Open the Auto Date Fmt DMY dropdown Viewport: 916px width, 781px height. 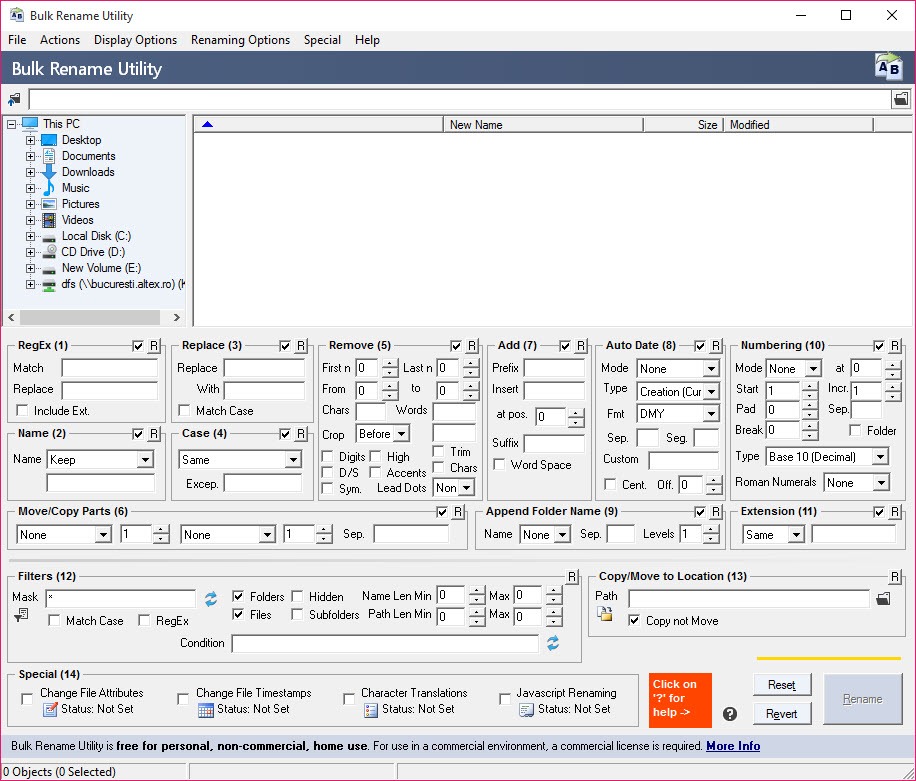pos(710,414)
